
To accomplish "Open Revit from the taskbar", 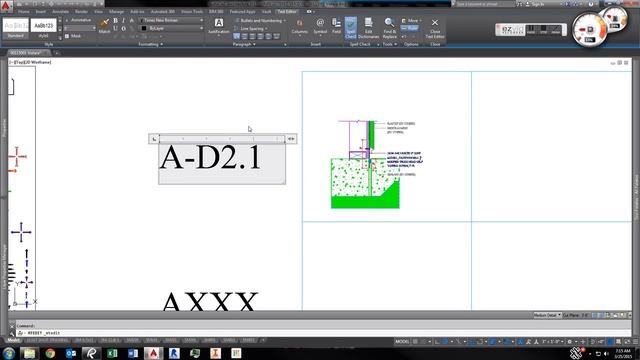I will click(174, 353).
